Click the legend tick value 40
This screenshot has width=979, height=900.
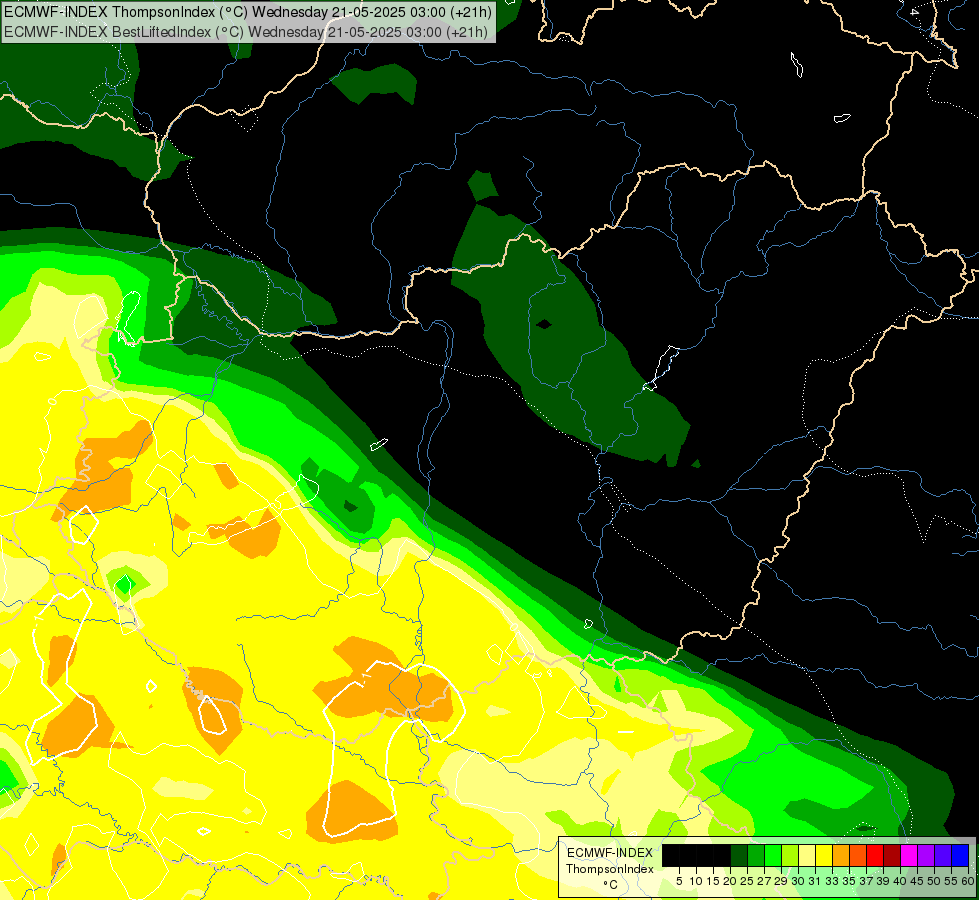point(900,881)
